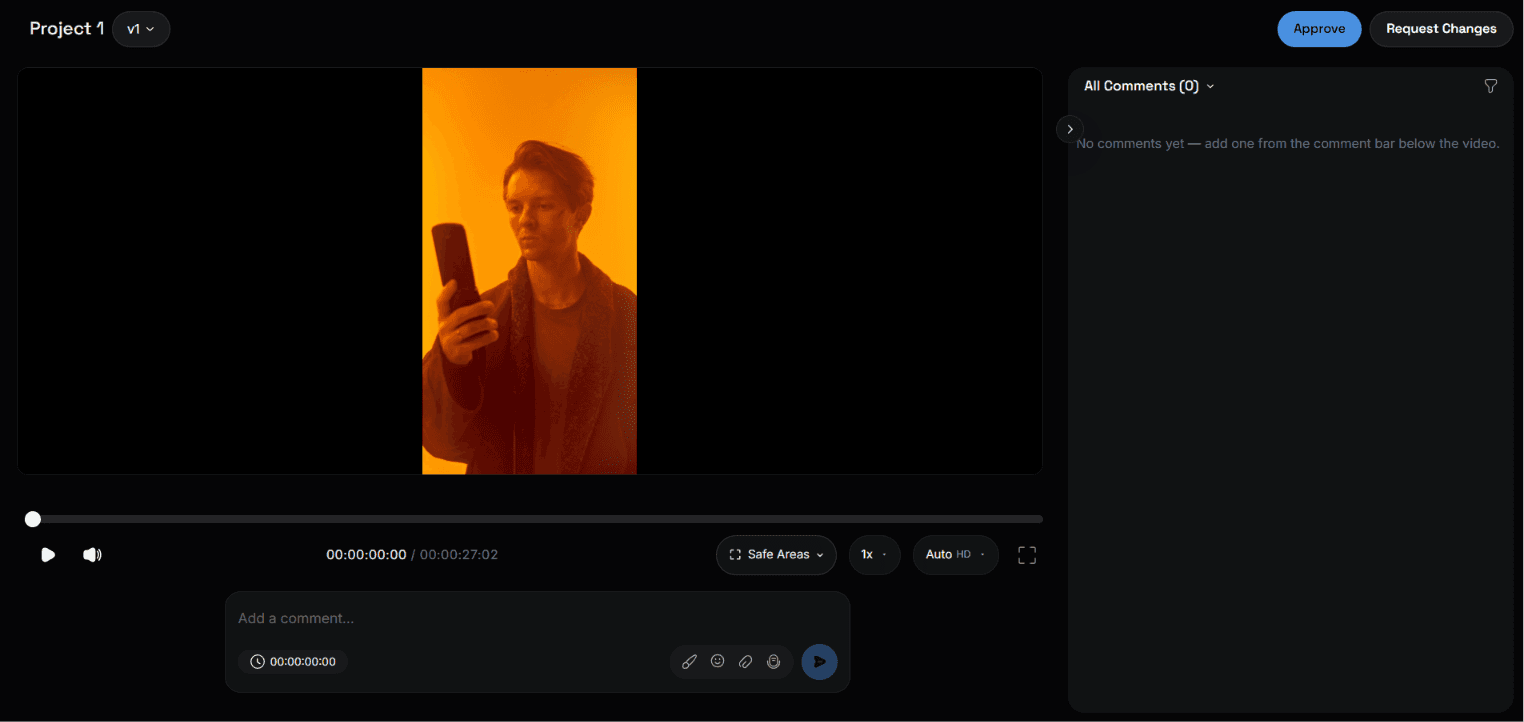Click the total duration 00:00:27:02
The height and width of the screenshot is (722, 1524).
pos(459,555)
